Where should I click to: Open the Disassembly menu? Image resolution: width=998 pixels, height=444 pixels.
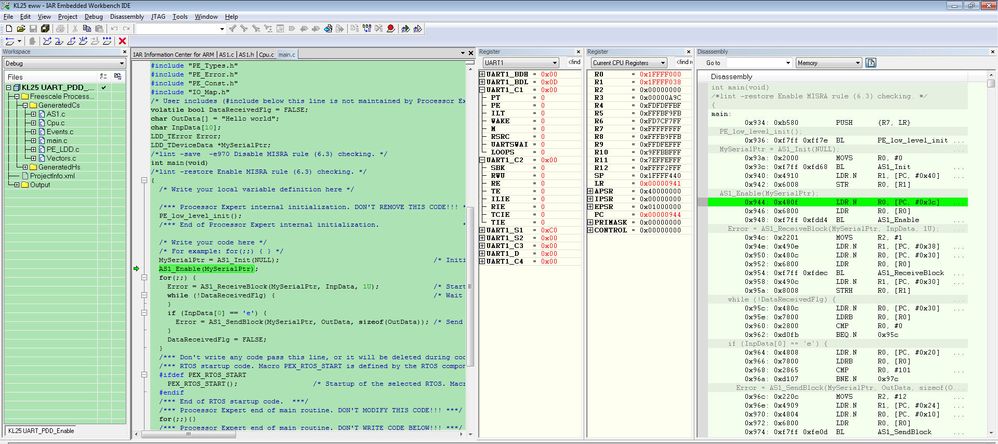pos(128,17)
